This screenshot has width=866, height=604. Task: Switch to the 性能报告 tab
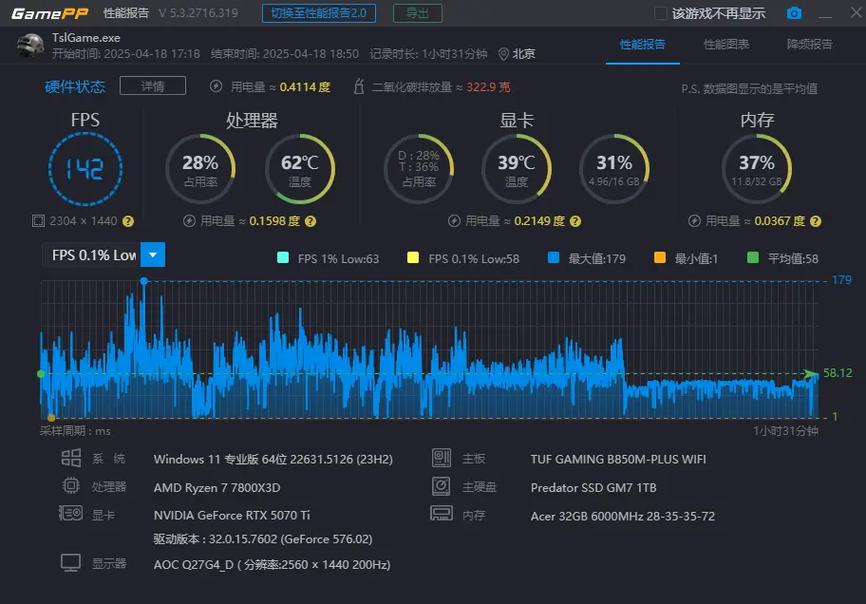click(x=642, y=44)
